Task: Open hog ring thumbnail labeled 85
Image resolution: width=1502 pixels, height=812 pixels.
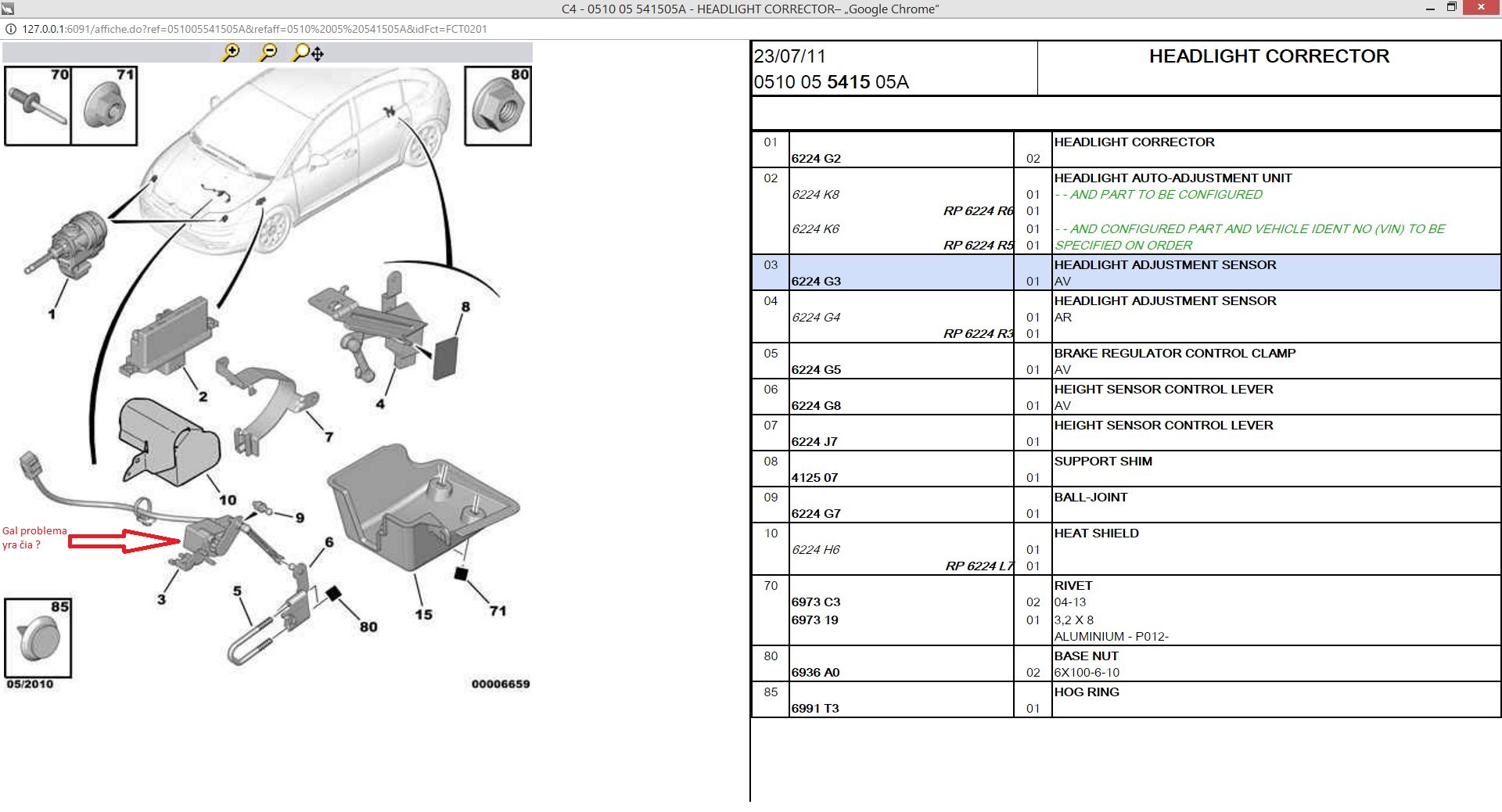Action: click(x=38, y=638)
